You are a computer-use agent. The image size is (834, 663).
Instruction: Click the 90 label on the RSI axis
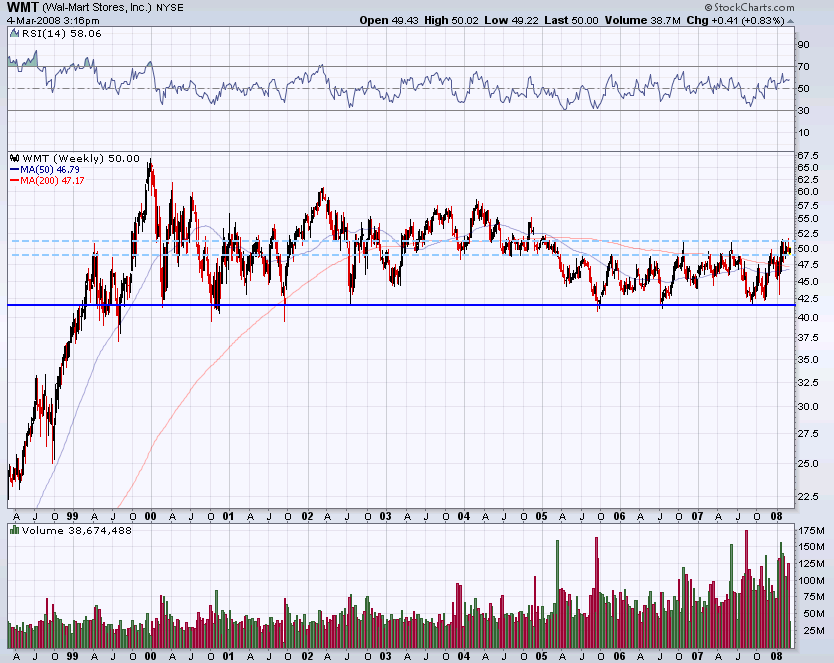tap(803, 45)
